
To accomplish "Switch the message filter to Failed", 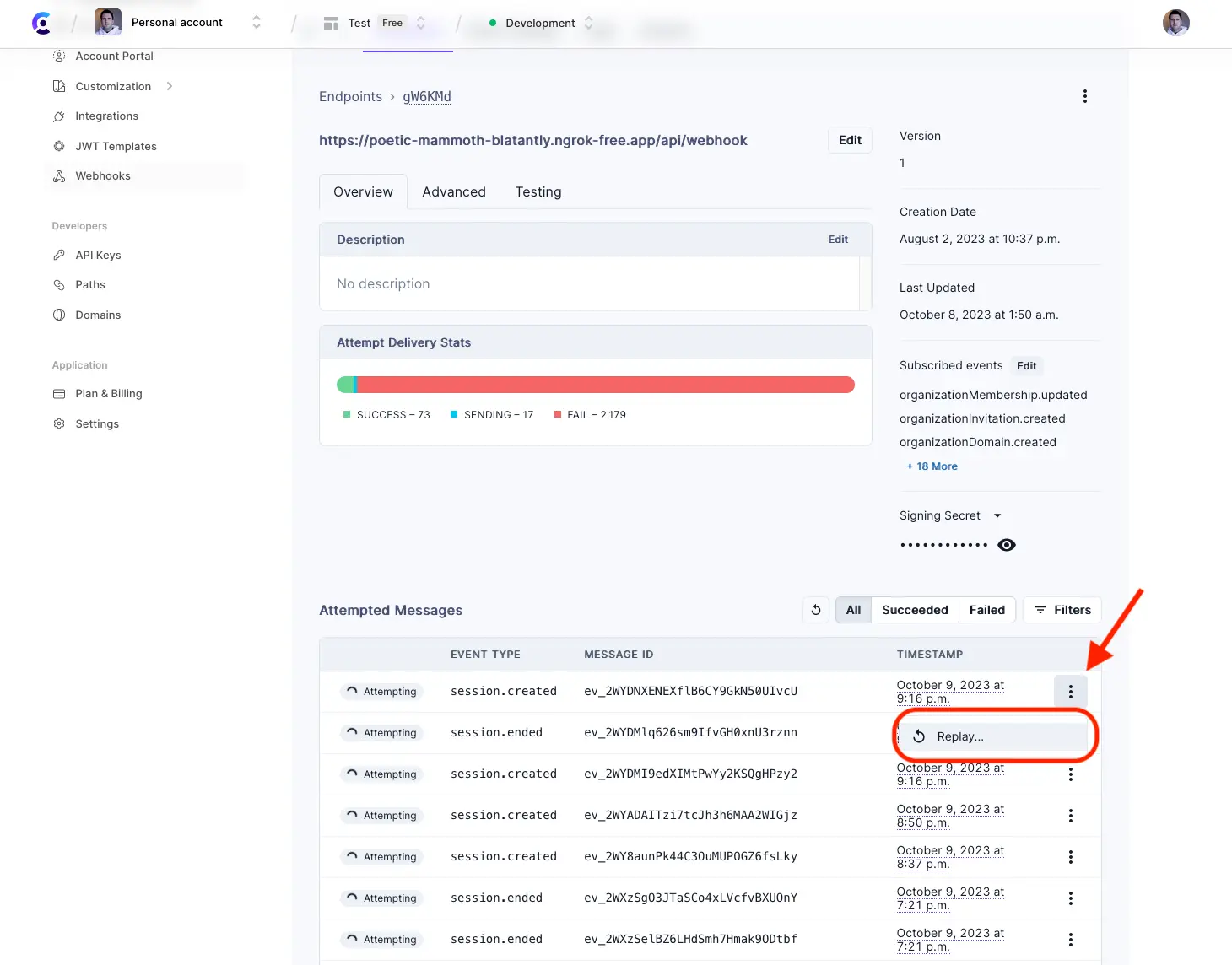I will (x=986, y=609).
